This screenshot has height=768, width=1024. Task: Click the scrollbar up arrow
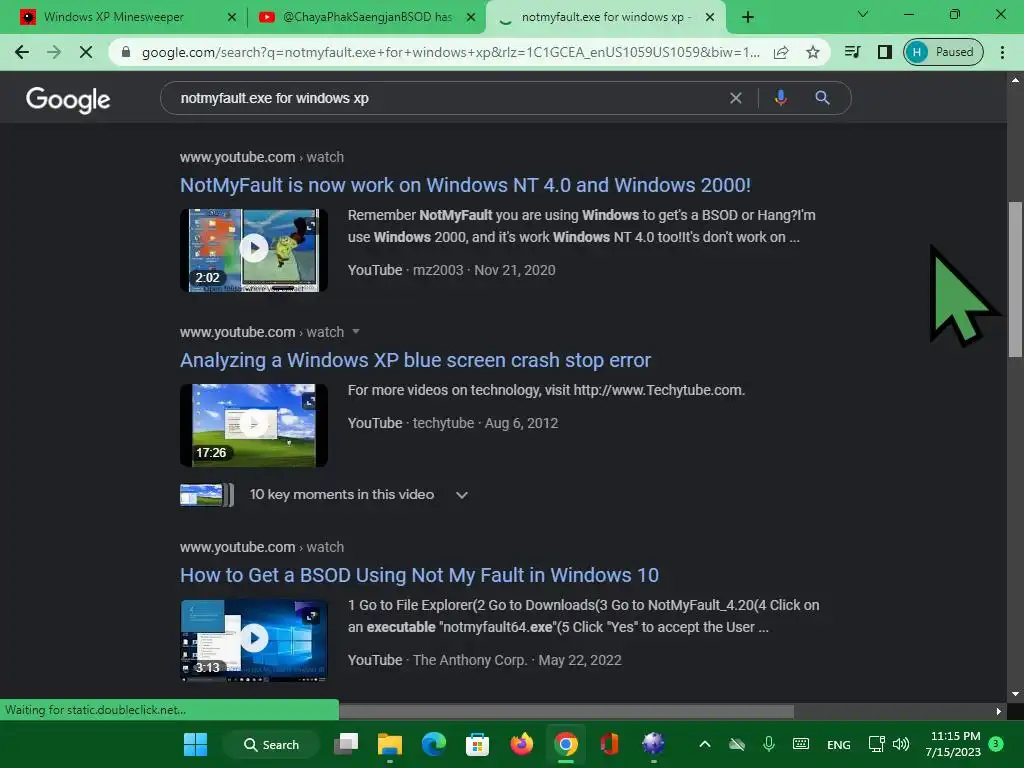(1015, 80)
